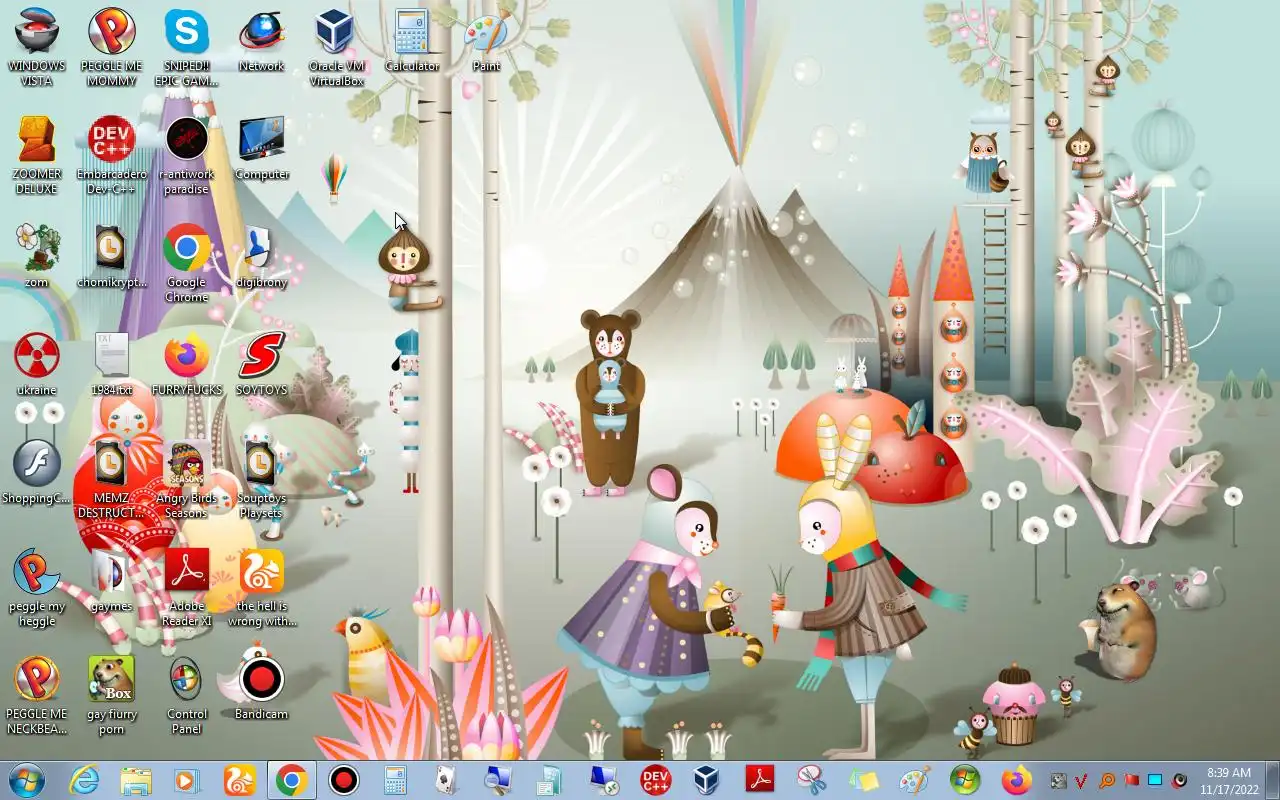Launch the Solitaire cards icon in the taskbar
The width and height of the screenshot is (1280, 800).
pos(448,780)
